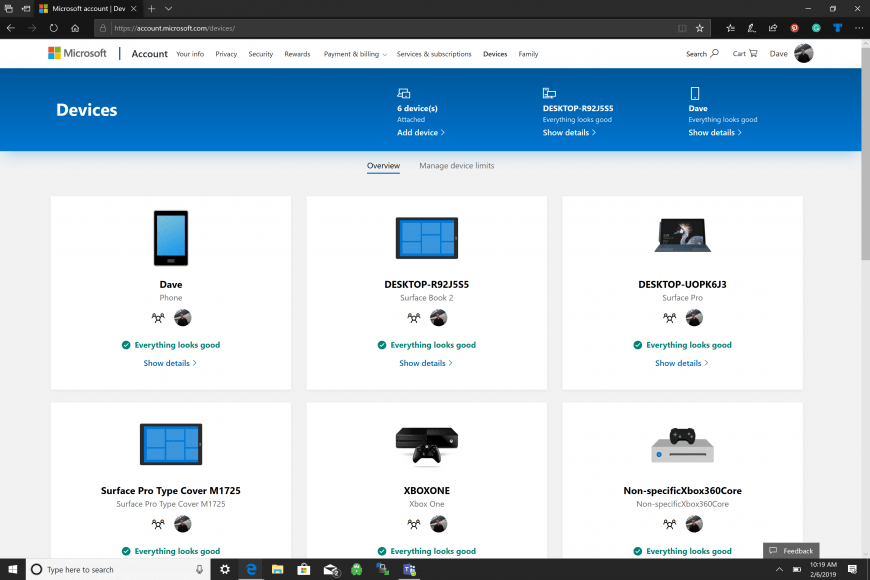Click the address bar URL field
Viewport: 870px width, 580px height.
(x=390, y=28)
